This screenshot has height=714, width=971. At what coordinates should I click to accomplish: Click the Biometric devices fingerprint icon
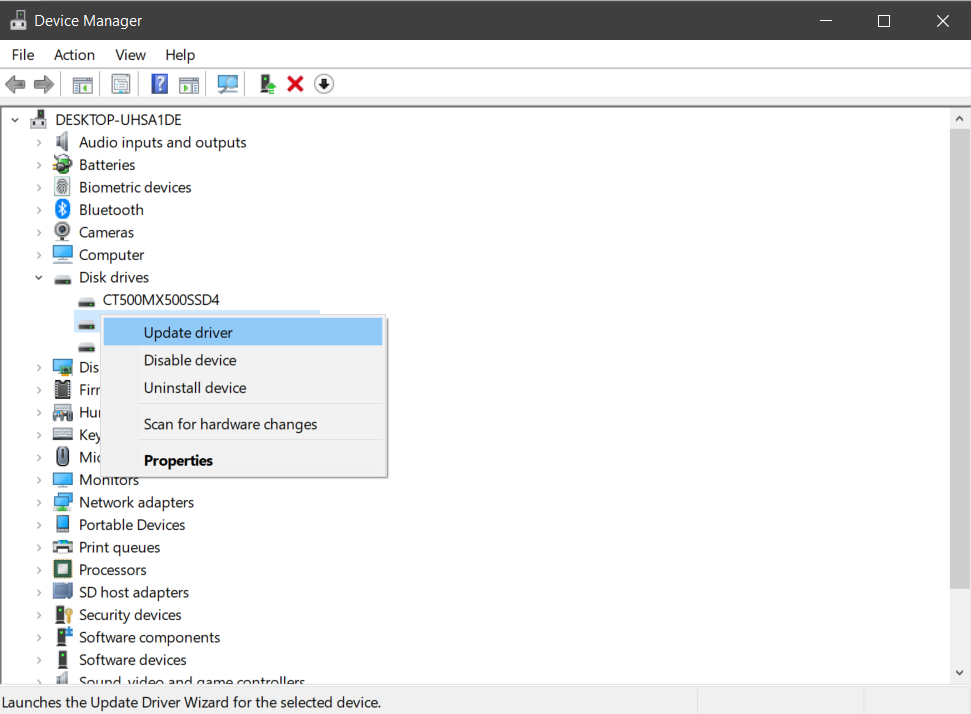point(62,186)
